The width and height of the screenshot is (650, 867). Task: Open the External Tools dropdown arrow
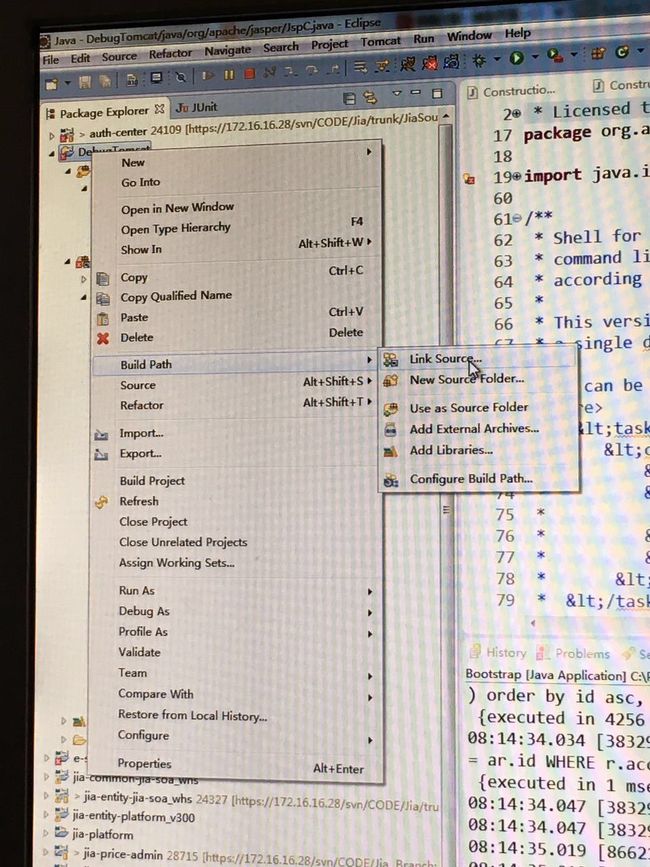573,54
